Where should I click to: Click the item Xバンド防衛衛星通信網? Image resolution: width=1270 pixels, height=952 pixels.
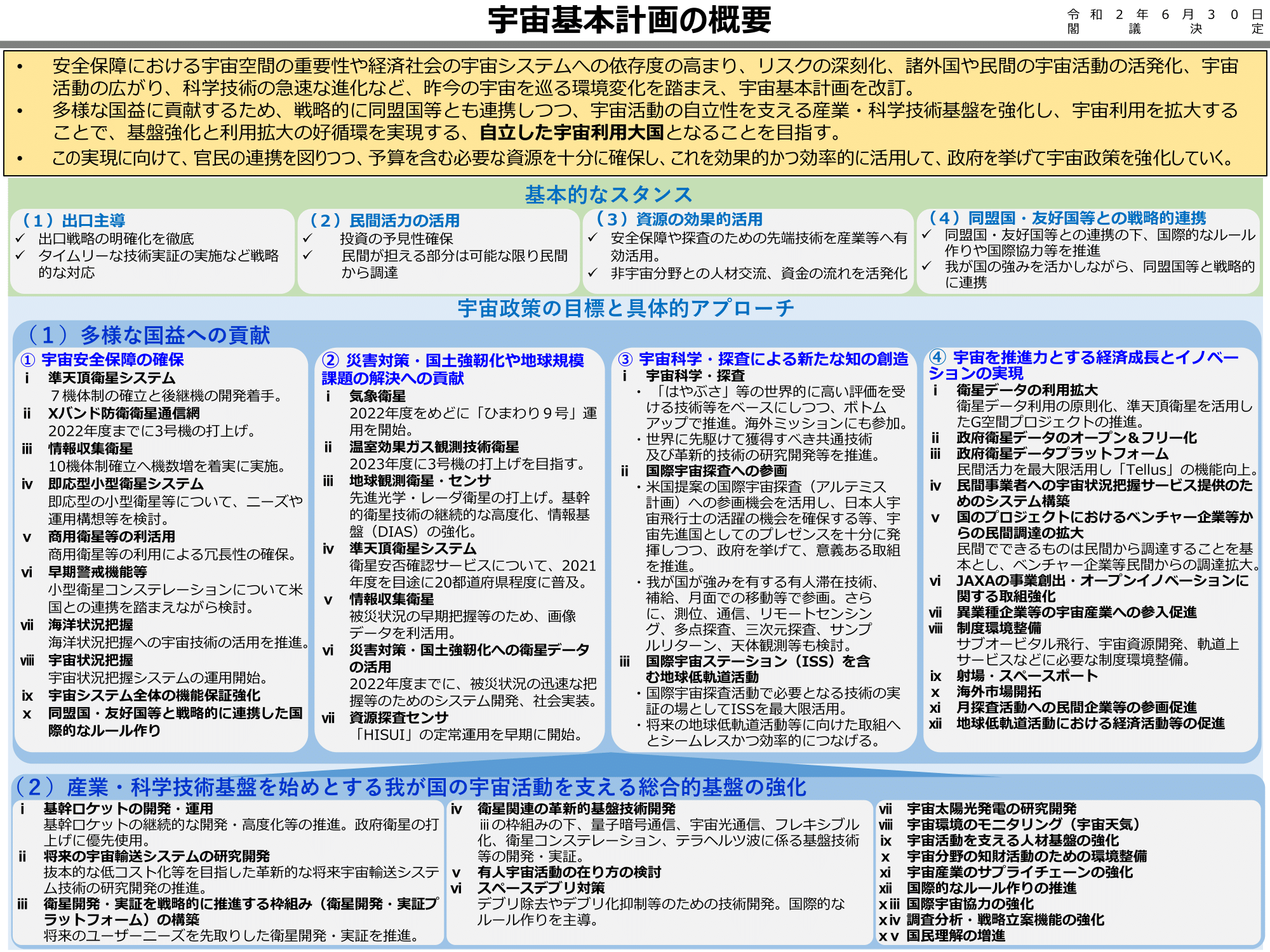(x=124, y=413)
